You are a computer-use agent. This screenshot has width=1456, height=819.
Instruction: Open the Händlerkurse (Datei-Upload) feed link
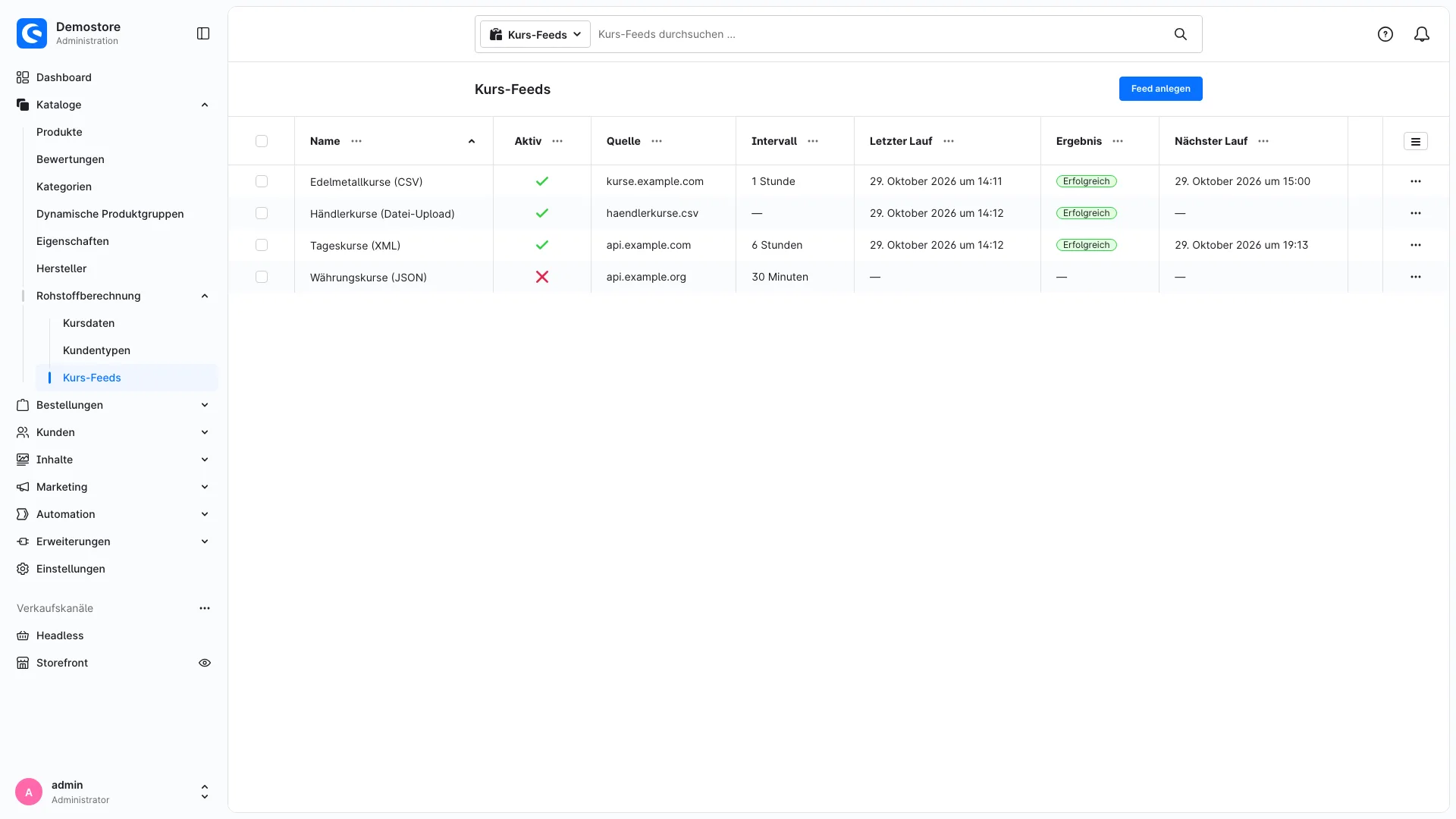click(382, 214)
